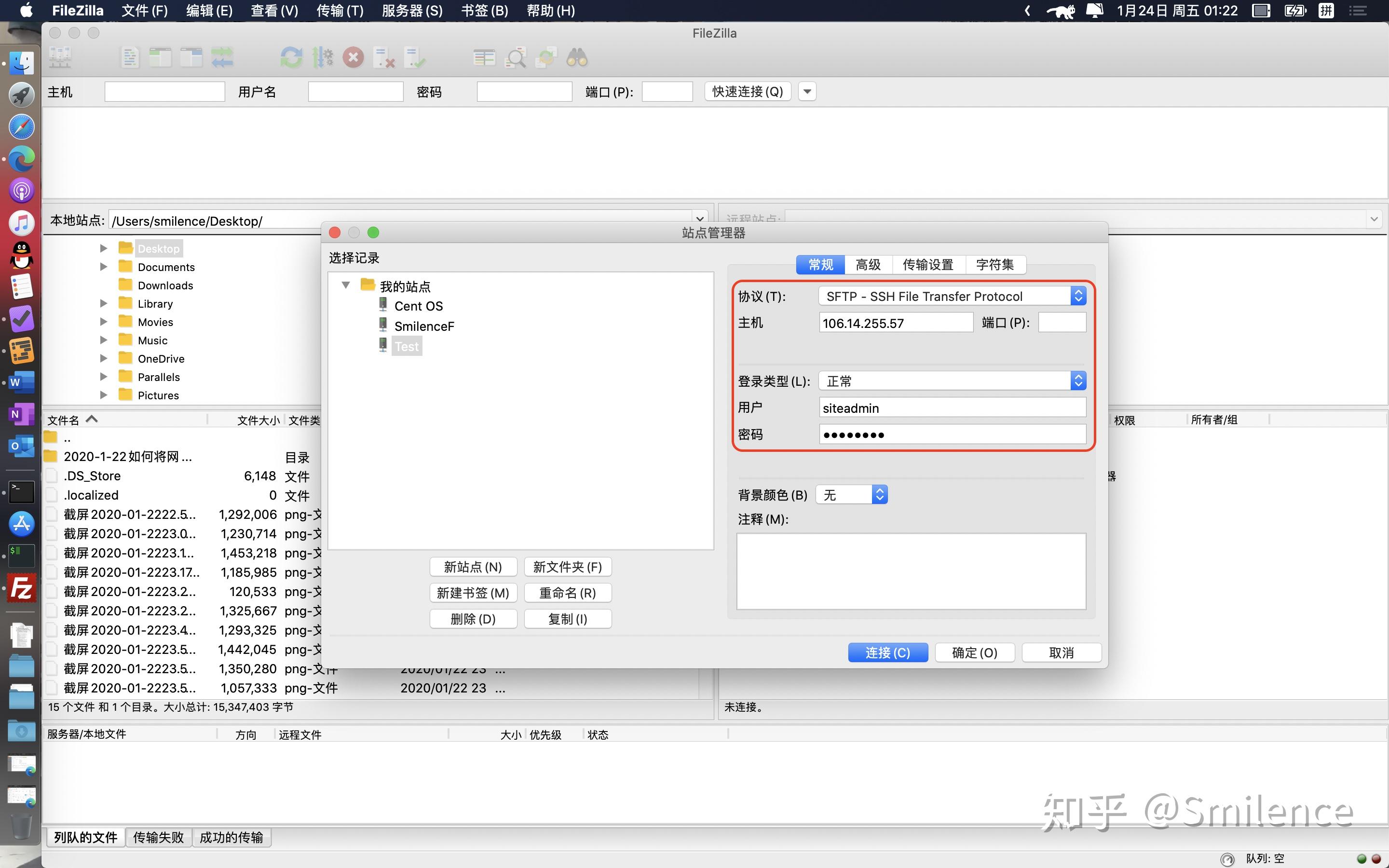This screenshot has width=1389, height=868.
Task: Click the 取消 button
Action: (x=1061, y=653)
